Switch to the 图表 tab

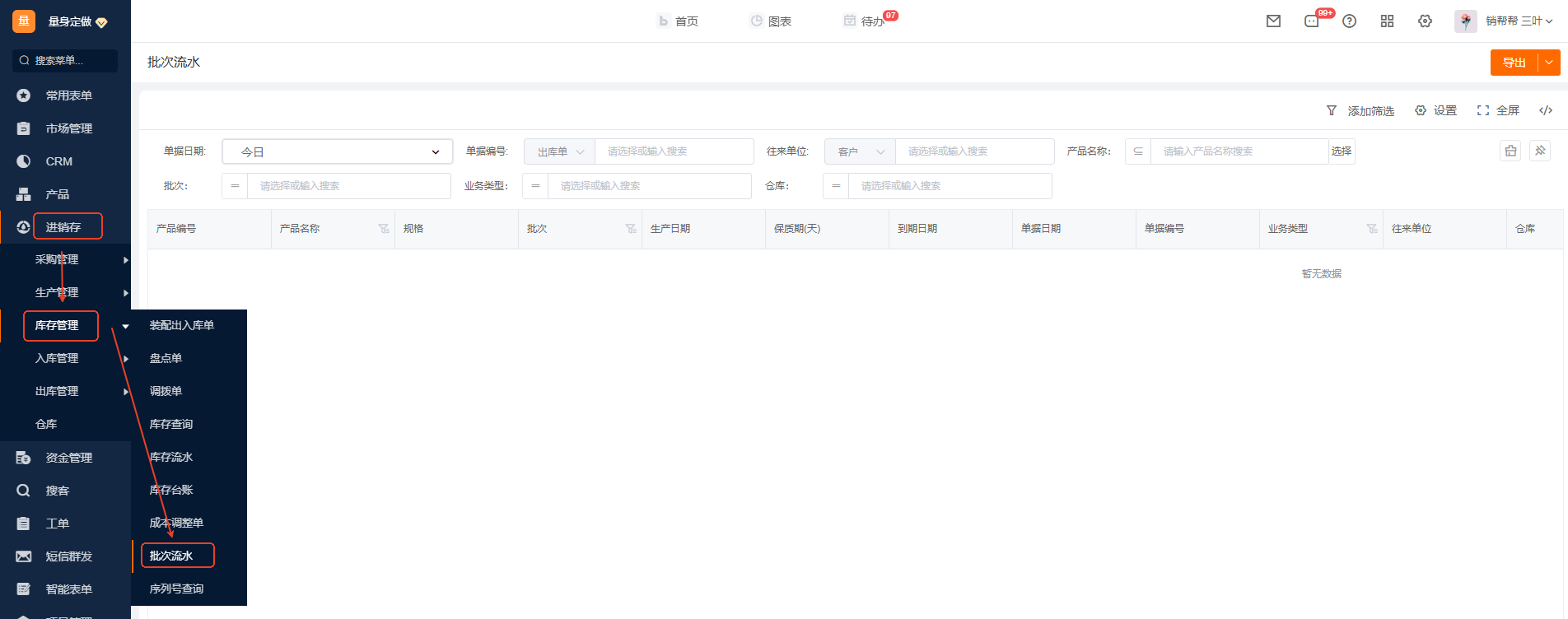click(x=771, y=21)
